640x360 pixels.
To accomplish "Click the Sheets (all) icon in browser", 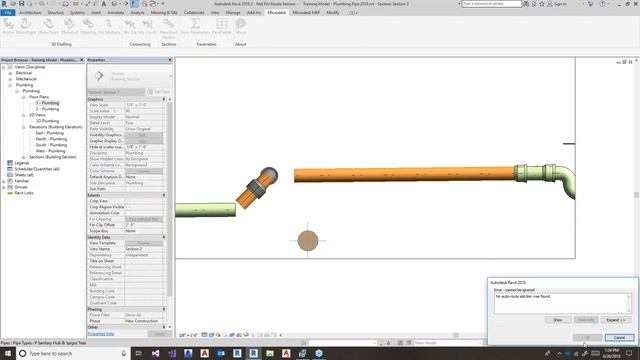I will coord(10,175).
